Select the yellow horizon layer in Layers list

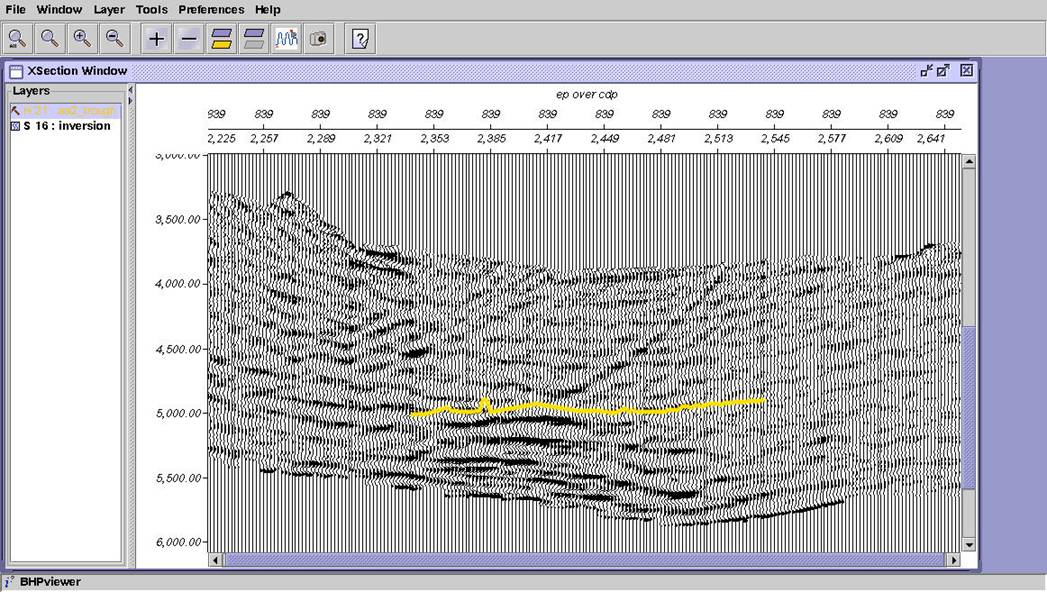coord(65,111)
